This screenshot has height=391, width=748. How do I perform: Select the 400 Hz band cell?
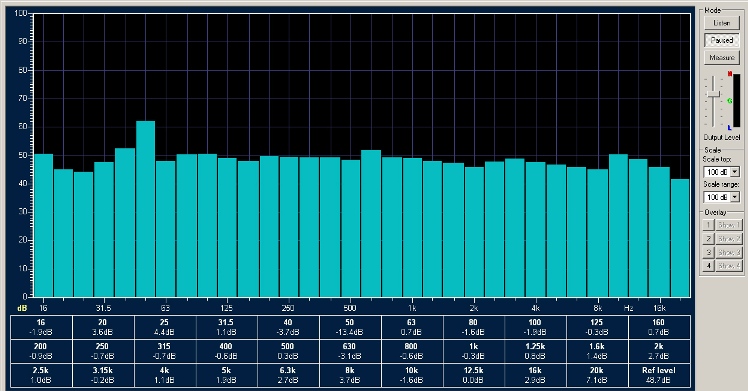click(226, 351)
